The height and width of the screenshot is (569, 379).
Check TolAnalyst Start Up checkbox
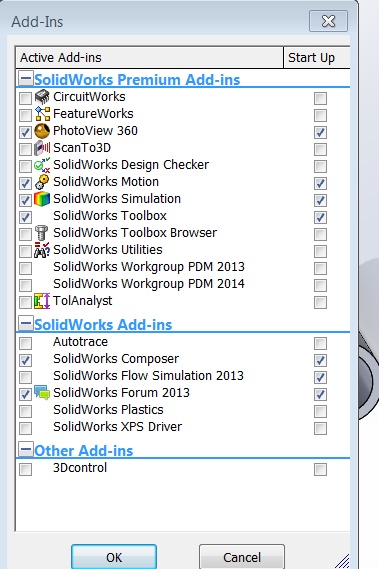(320, 302)
